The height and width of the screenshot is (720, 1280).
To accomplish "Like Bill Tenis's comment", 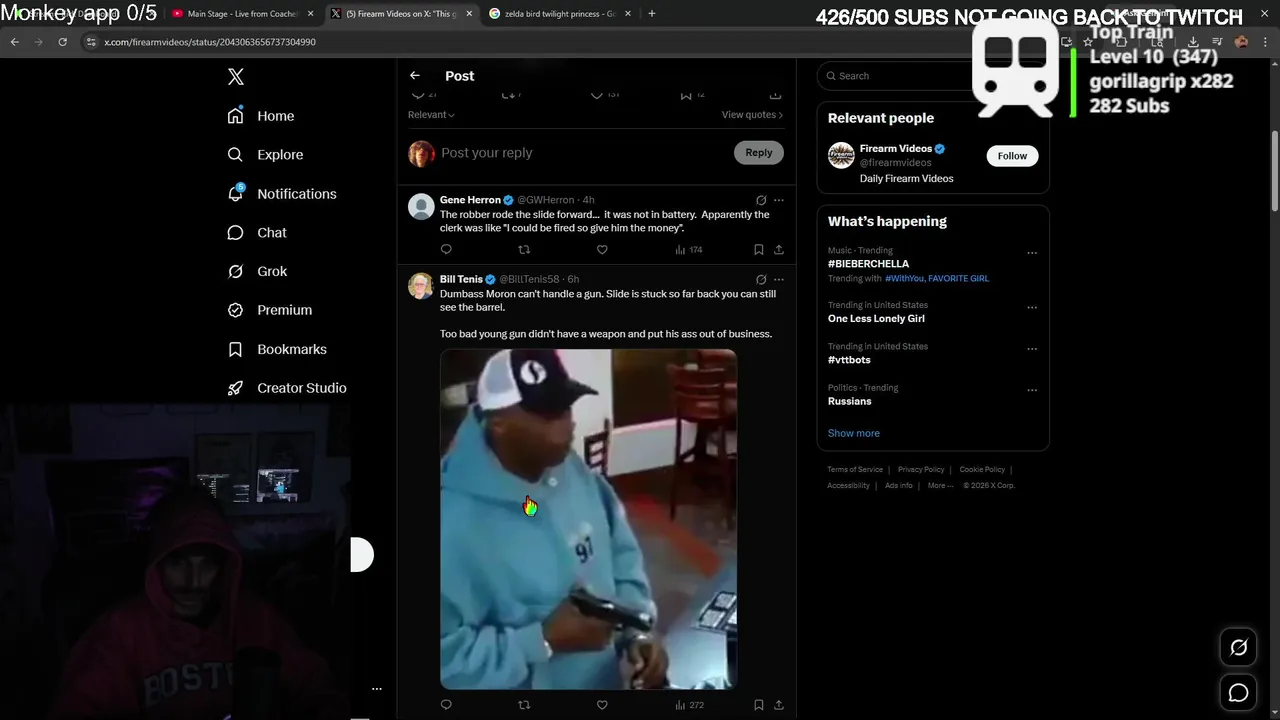I will [x=602, y=705].
